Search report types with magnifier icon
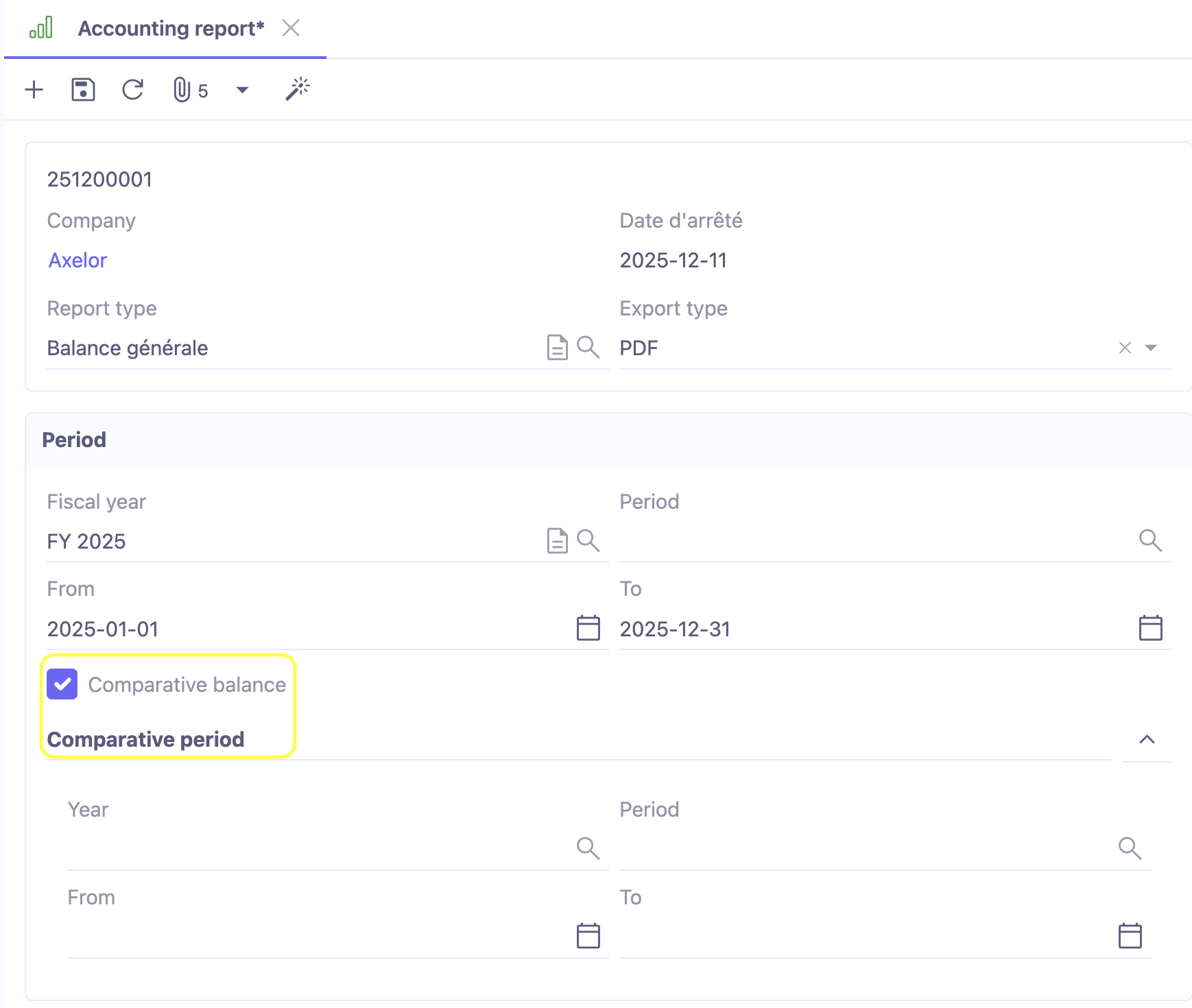Image resolution: width=1192 pixels, height=1008 pixels. coord(588,348)
